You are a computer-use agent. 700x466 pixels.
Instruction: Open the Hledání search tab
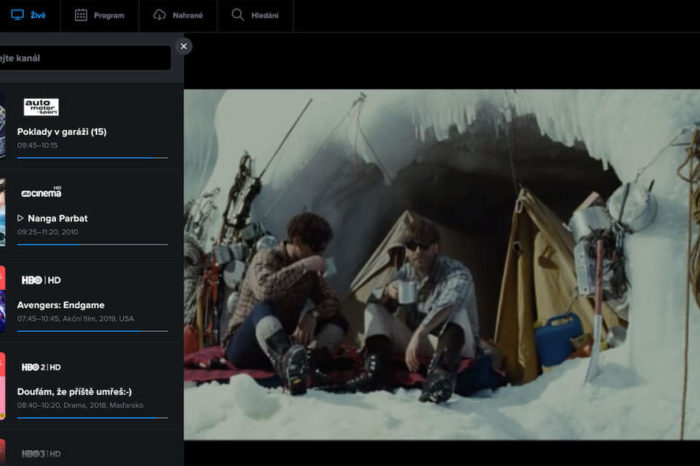point(255,15)
